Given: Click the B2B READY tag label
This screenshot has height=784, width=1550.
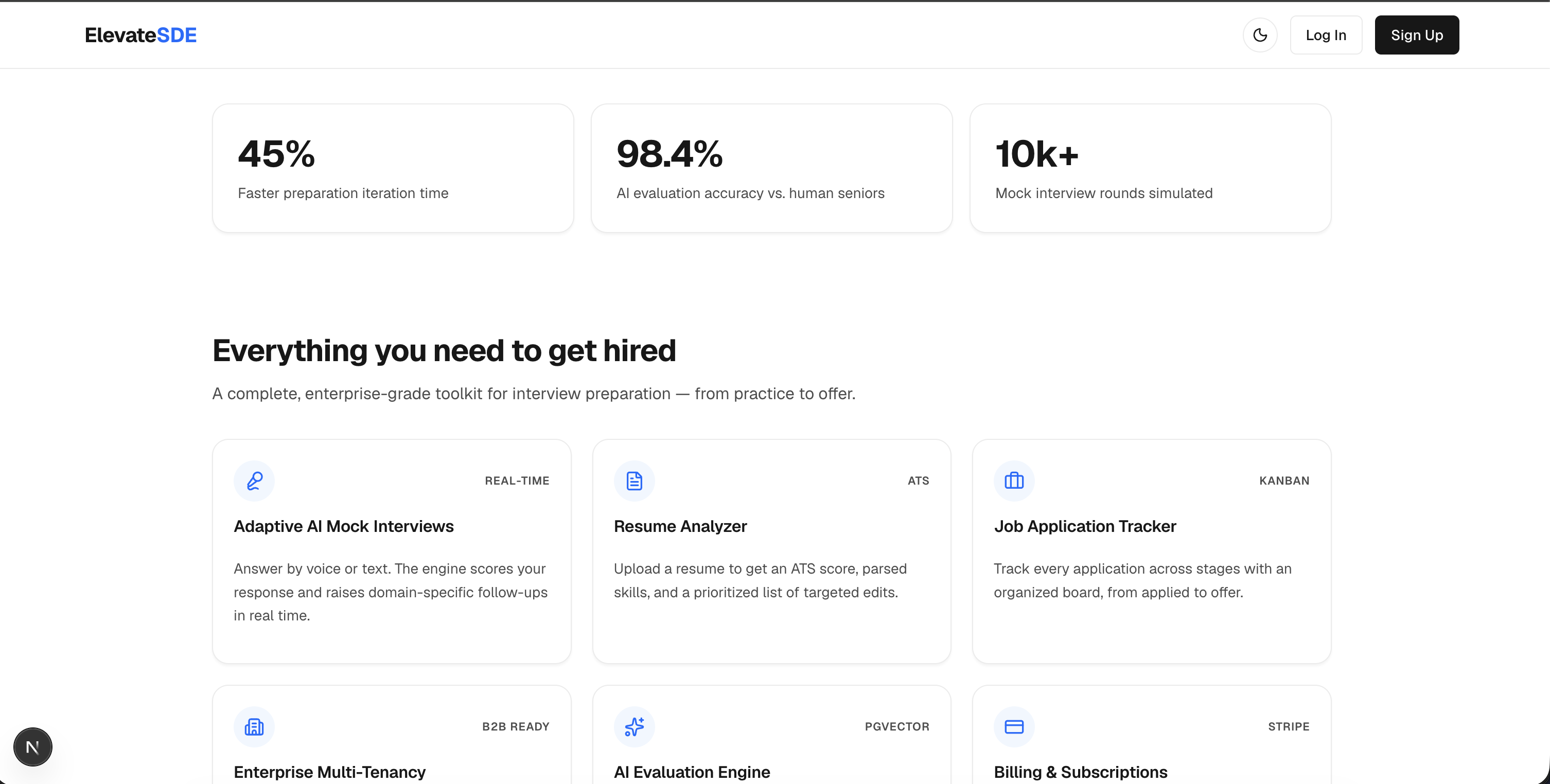Looking at the screenshot, I should pos(516,727).
